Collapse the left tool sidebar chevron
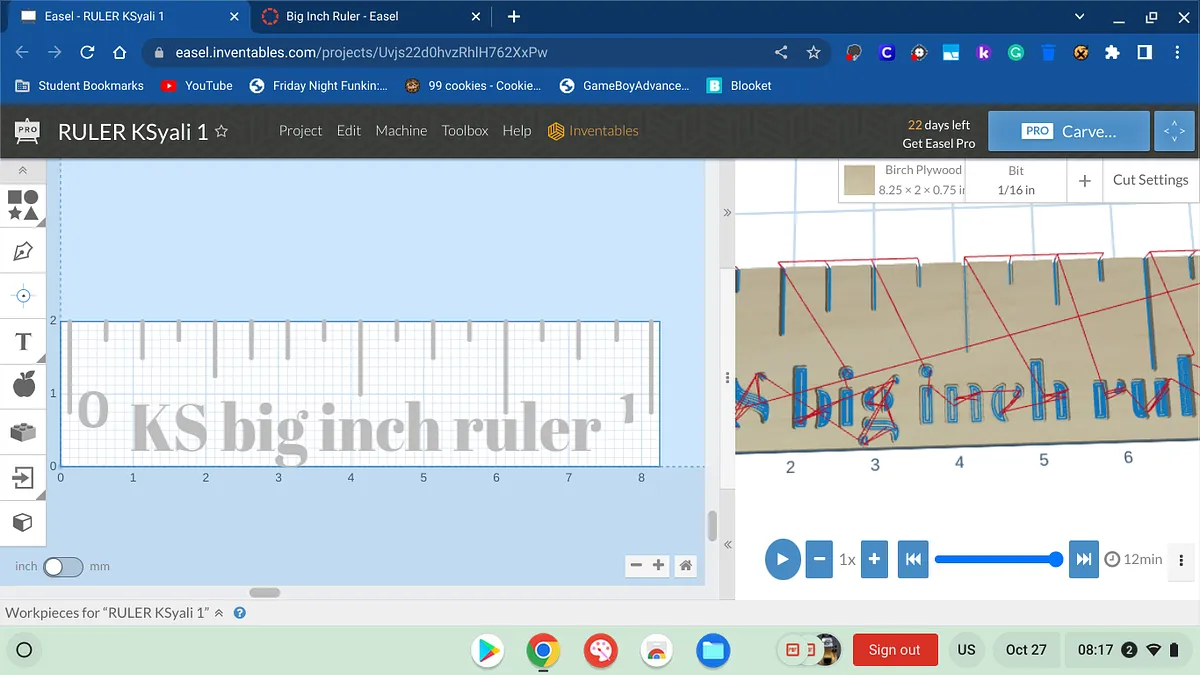This screenshot has width=1200, height=675. 23,172
